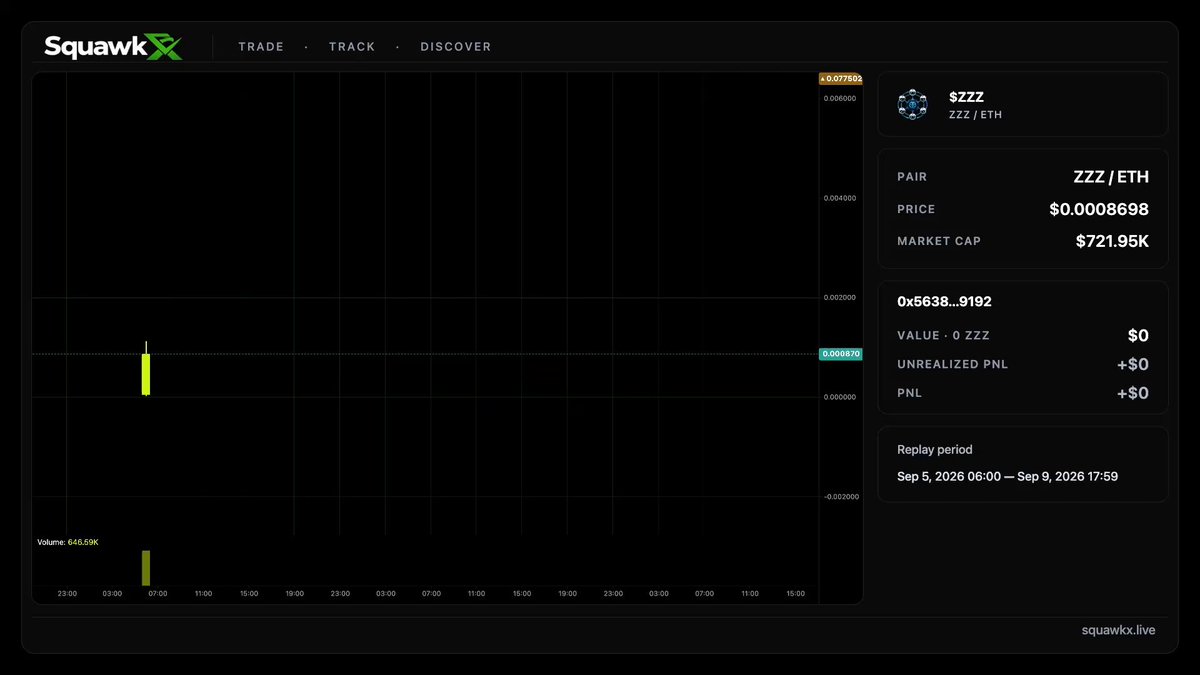Click the $ZZZ token avatar icon

point(913,105)
